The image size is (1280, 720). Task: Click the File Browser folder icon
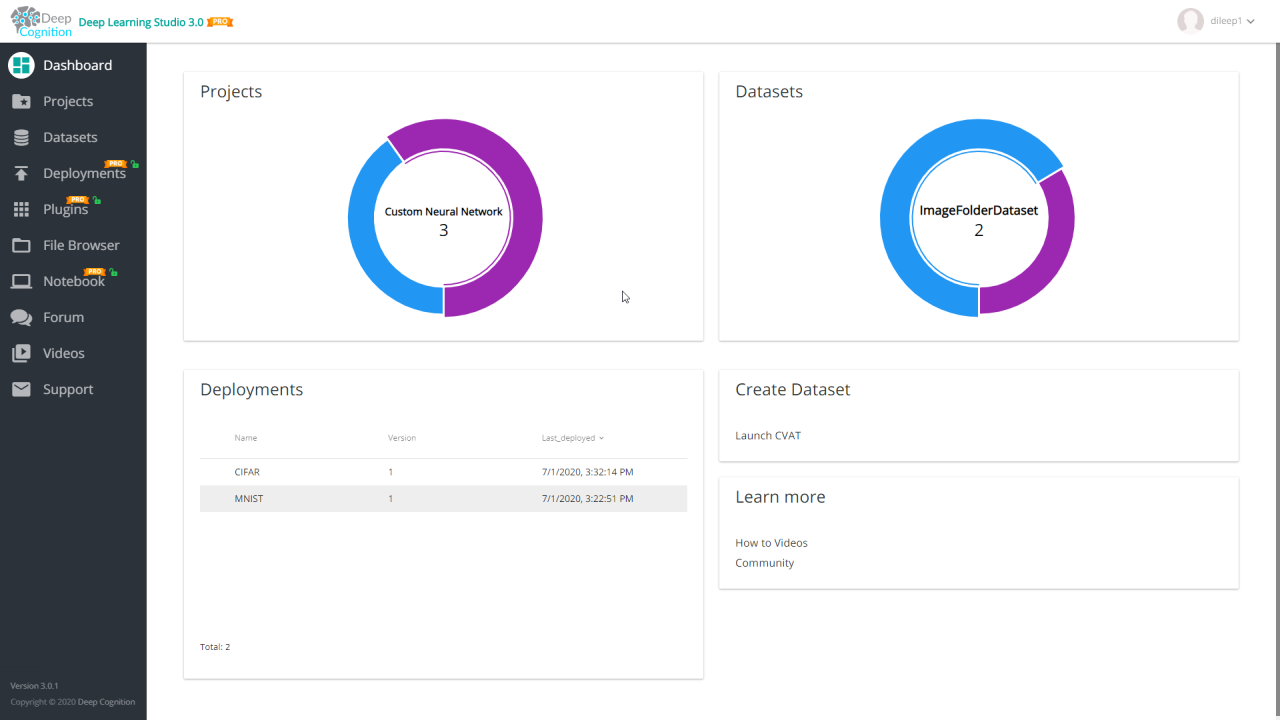[x=21, y=245]
